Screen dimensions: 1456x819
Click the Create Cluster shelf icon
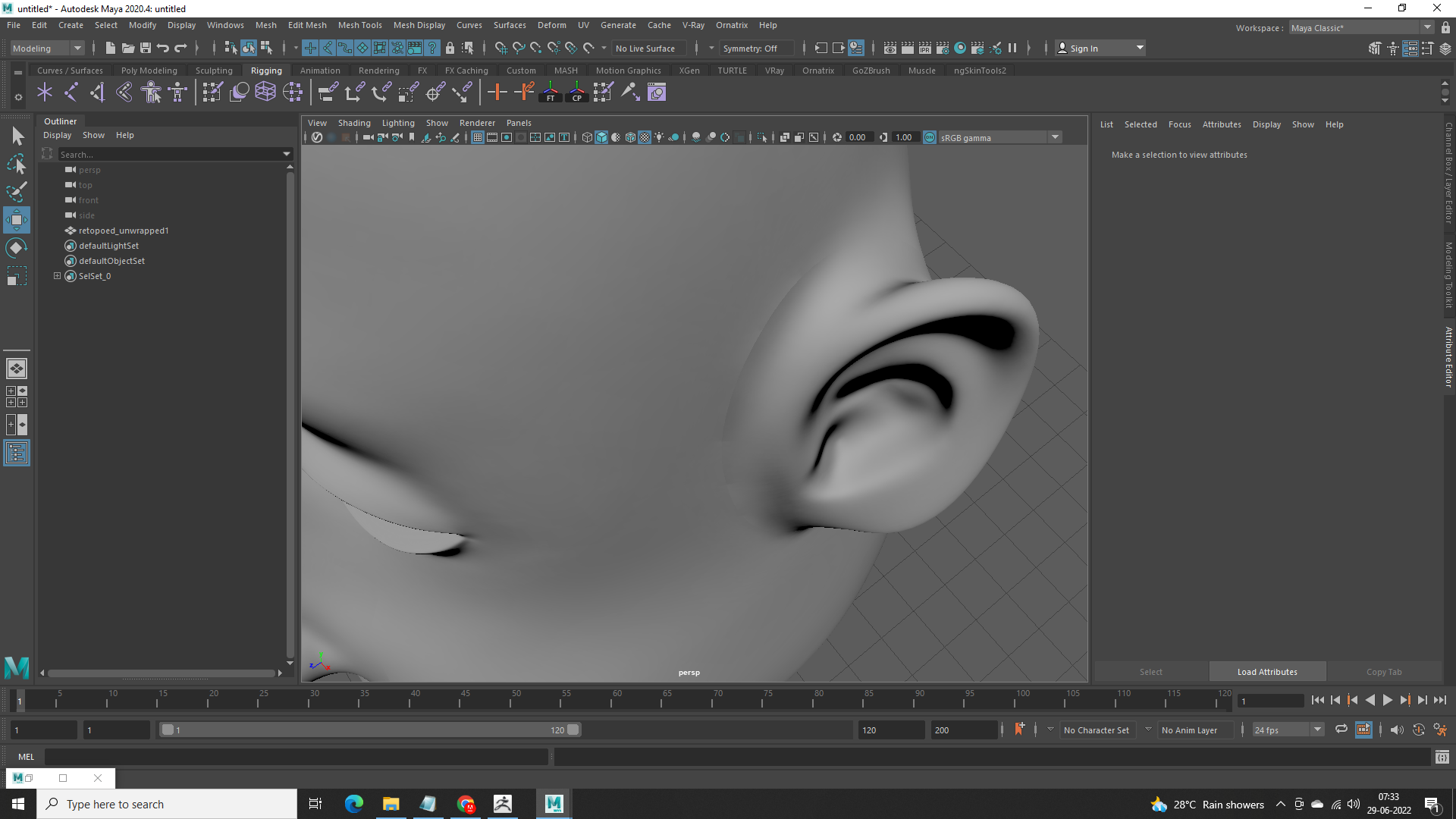(293, 93)
